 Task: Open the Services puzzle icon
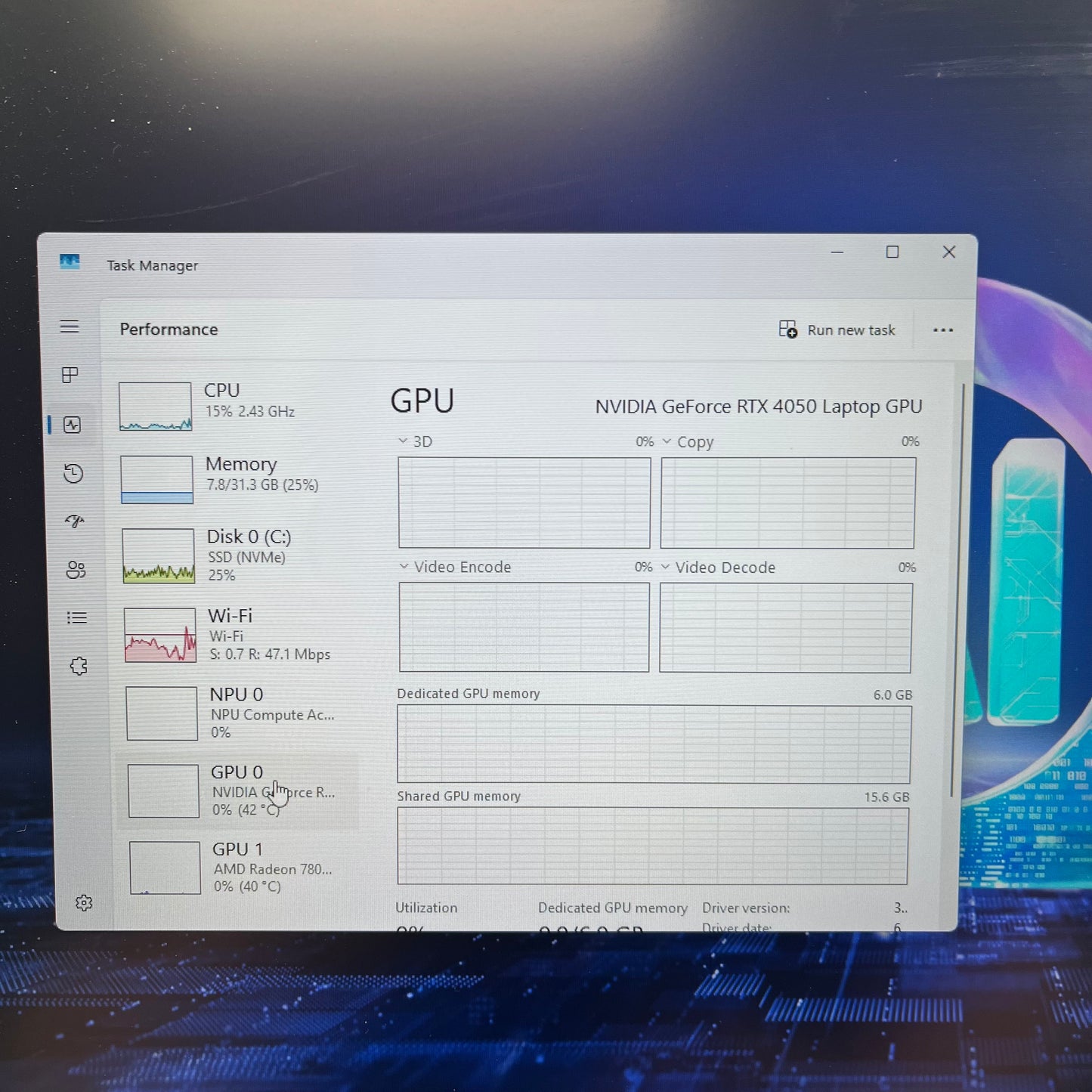pos(79,666)
